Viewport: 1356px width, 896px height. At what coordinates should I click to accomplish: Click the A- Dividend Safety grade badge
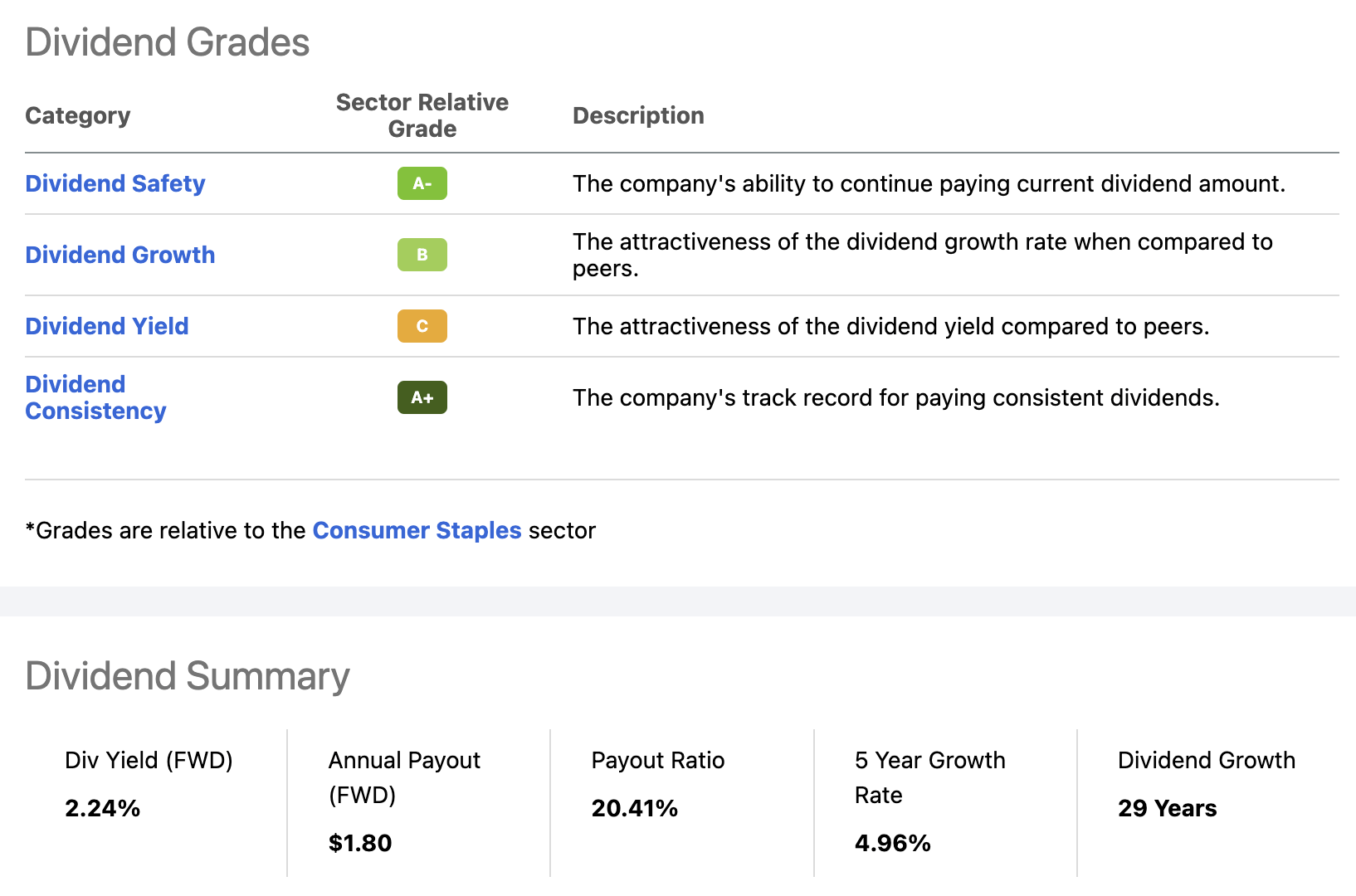tap(422, 183)
